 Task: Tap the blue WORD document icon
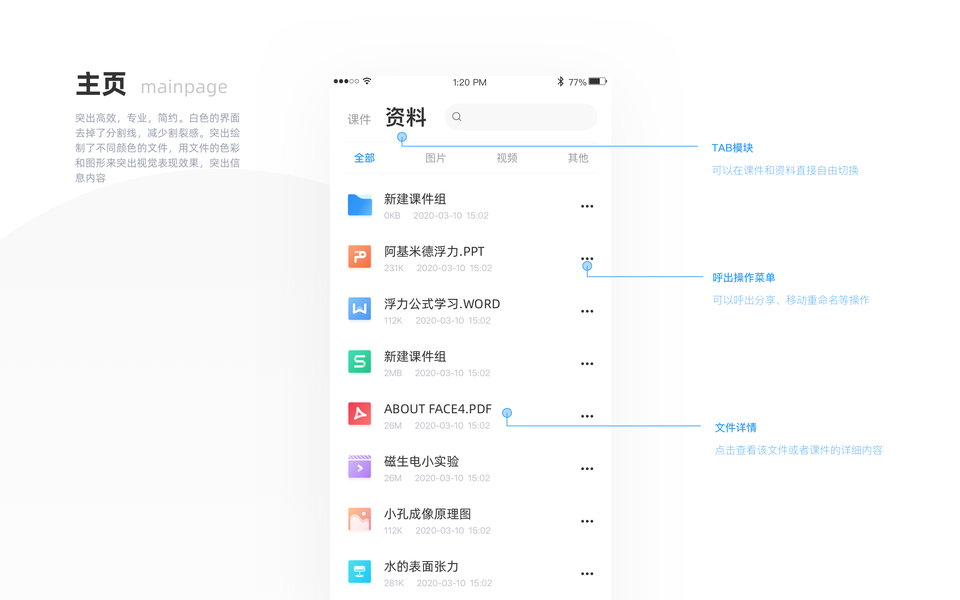359,309
